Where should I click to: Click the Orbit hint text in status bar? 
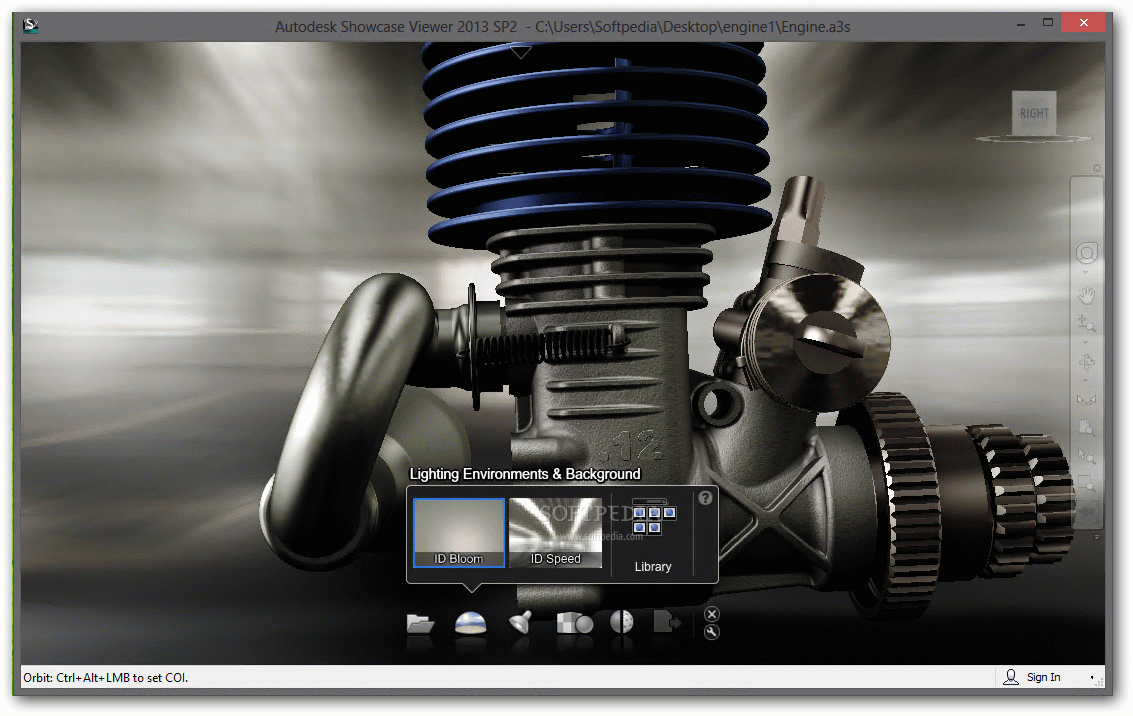pyautogui.click(x=105, y=678)
